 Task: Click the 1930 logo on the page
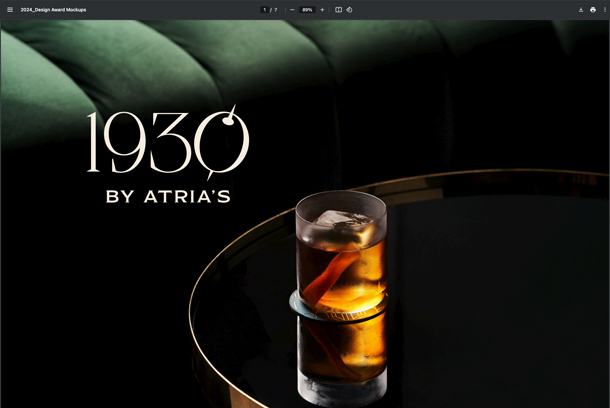(168, 143)
